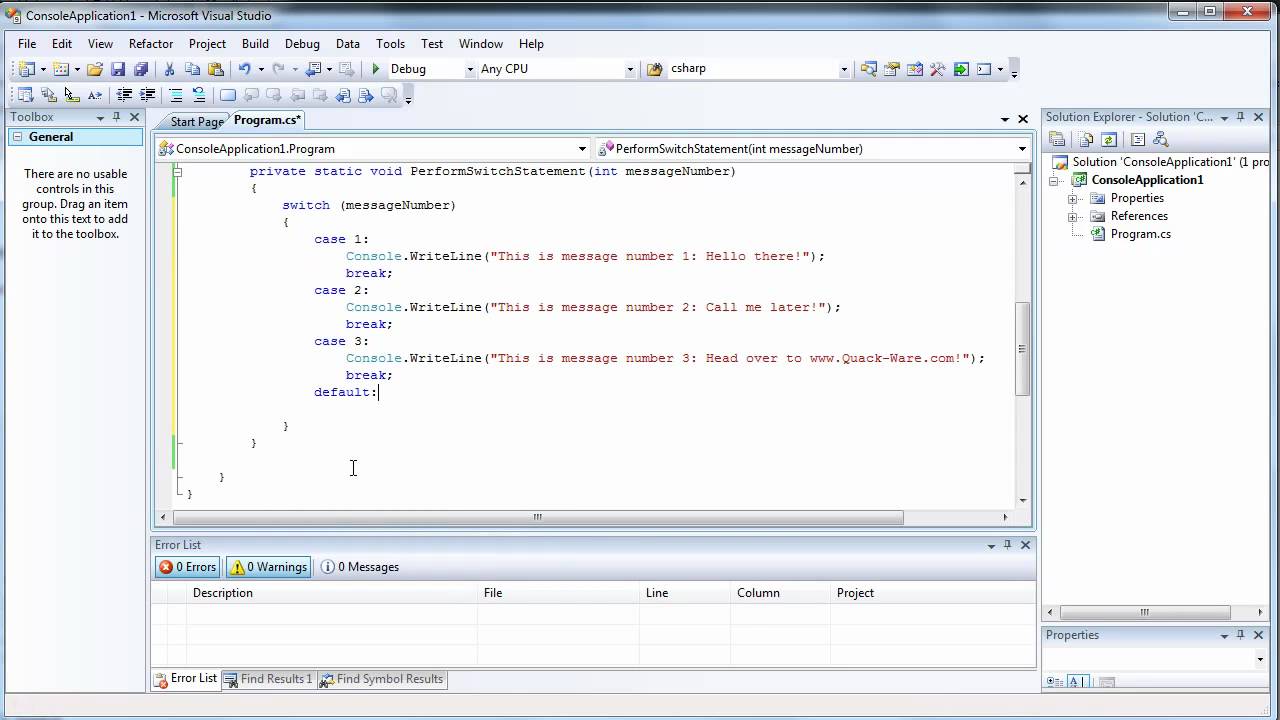Toggle the 0 Errors filter

pyautogui.click(x=187, y=567)
